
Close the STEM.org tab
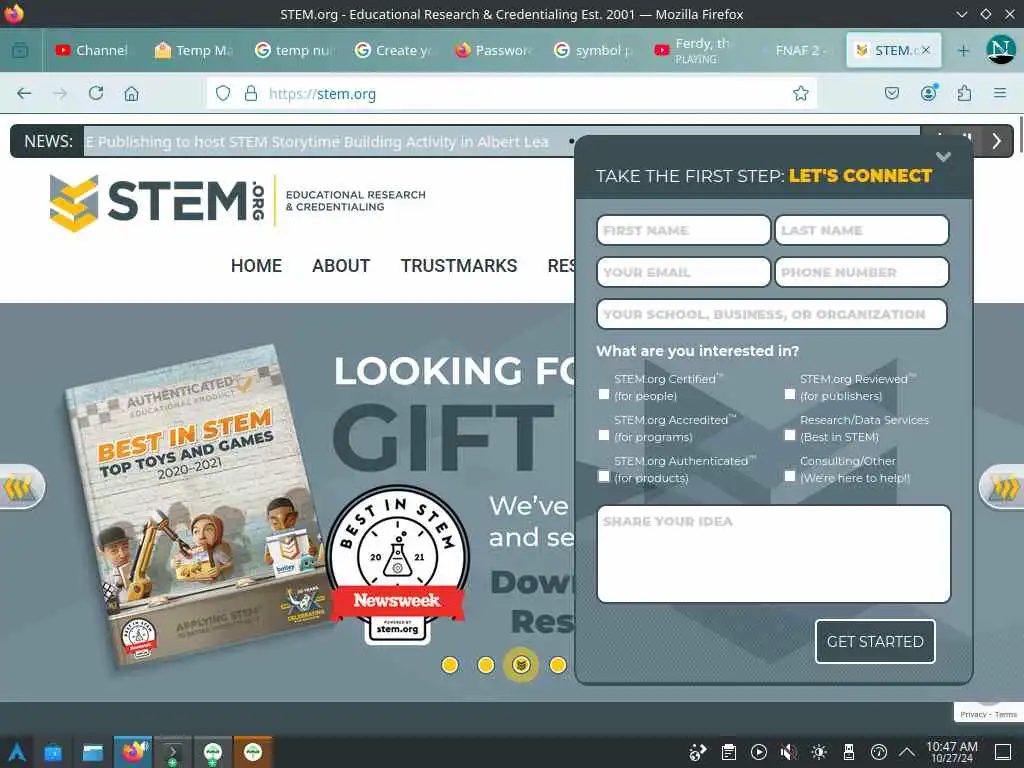point(925,50)
